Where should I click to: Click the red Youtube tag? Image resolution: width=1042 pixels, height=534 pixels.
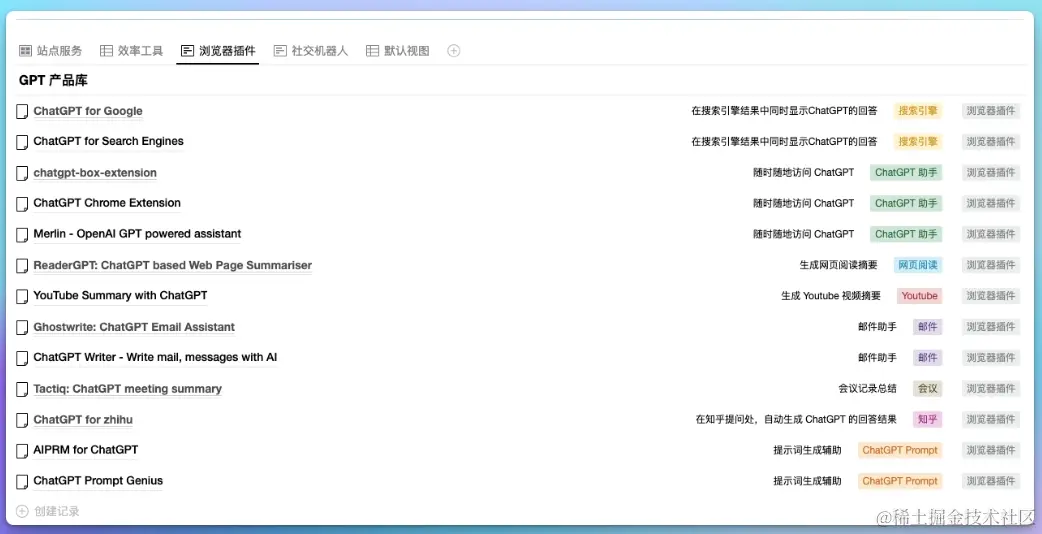(919, 296)
